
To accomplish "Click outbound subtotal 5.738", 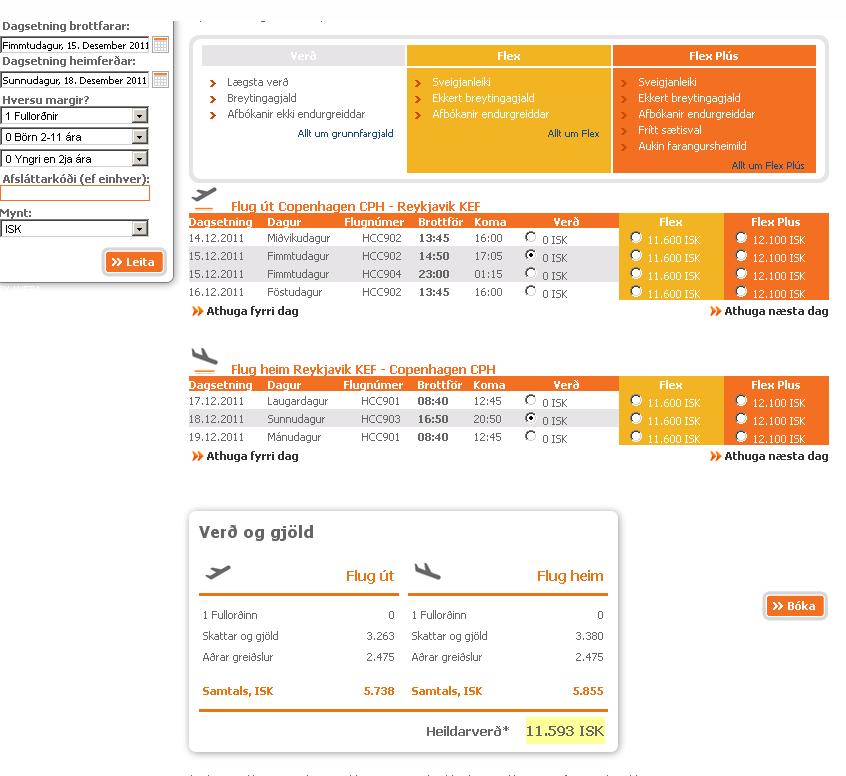I will point(379,691).
